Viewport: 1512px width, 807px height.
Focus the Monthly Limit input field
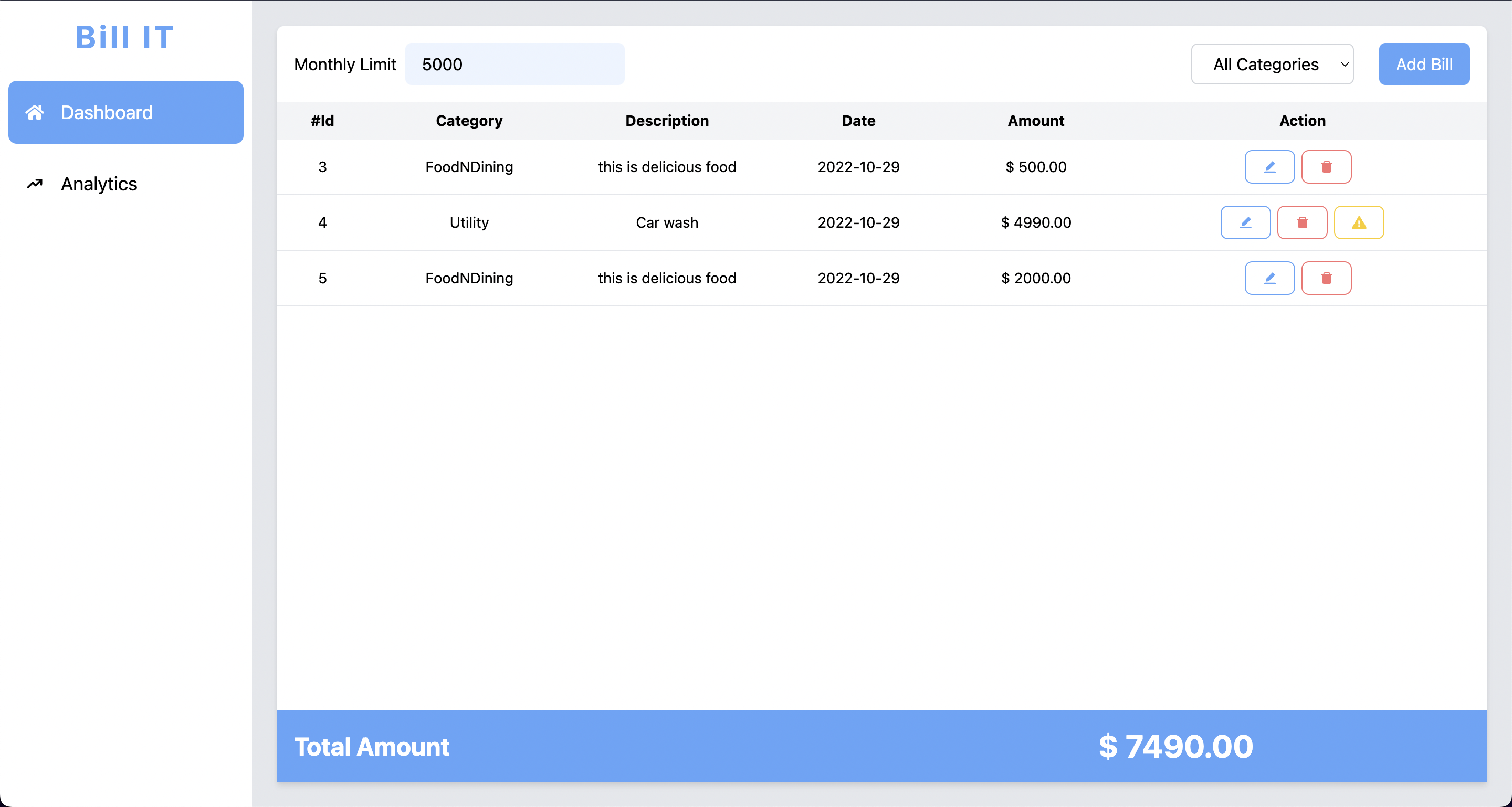pos(514,65)
